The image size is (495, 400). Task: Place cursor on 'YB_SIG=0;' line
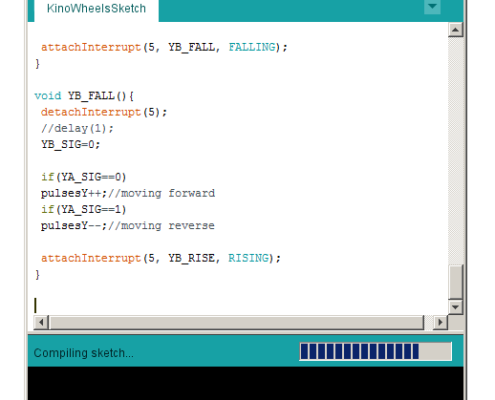70,144
